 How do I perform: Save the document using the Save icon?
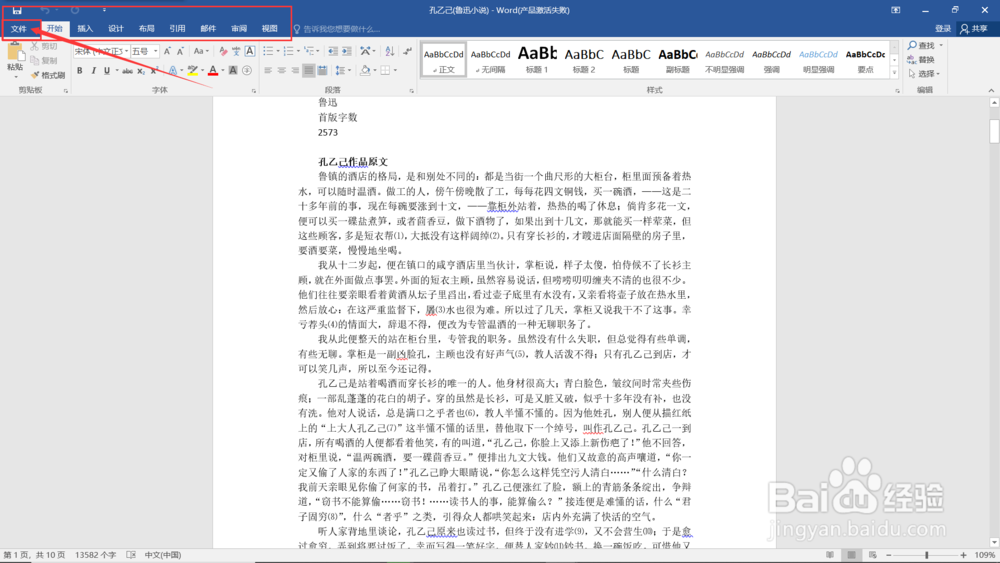(x=17, y=10)
